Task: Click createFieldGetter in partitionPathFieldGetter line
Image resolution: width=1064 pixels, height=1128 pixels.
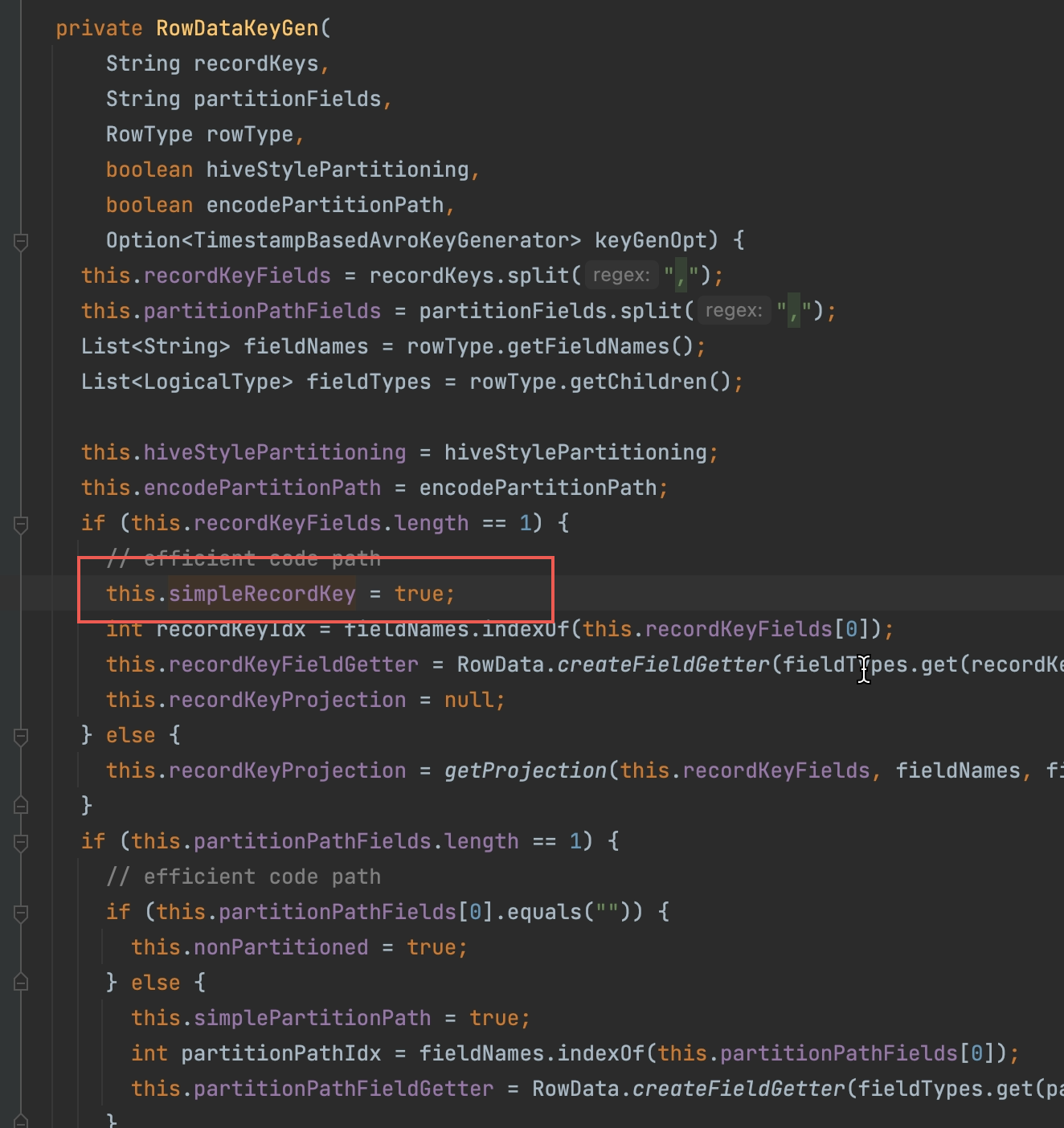Action: [739, 1089]
